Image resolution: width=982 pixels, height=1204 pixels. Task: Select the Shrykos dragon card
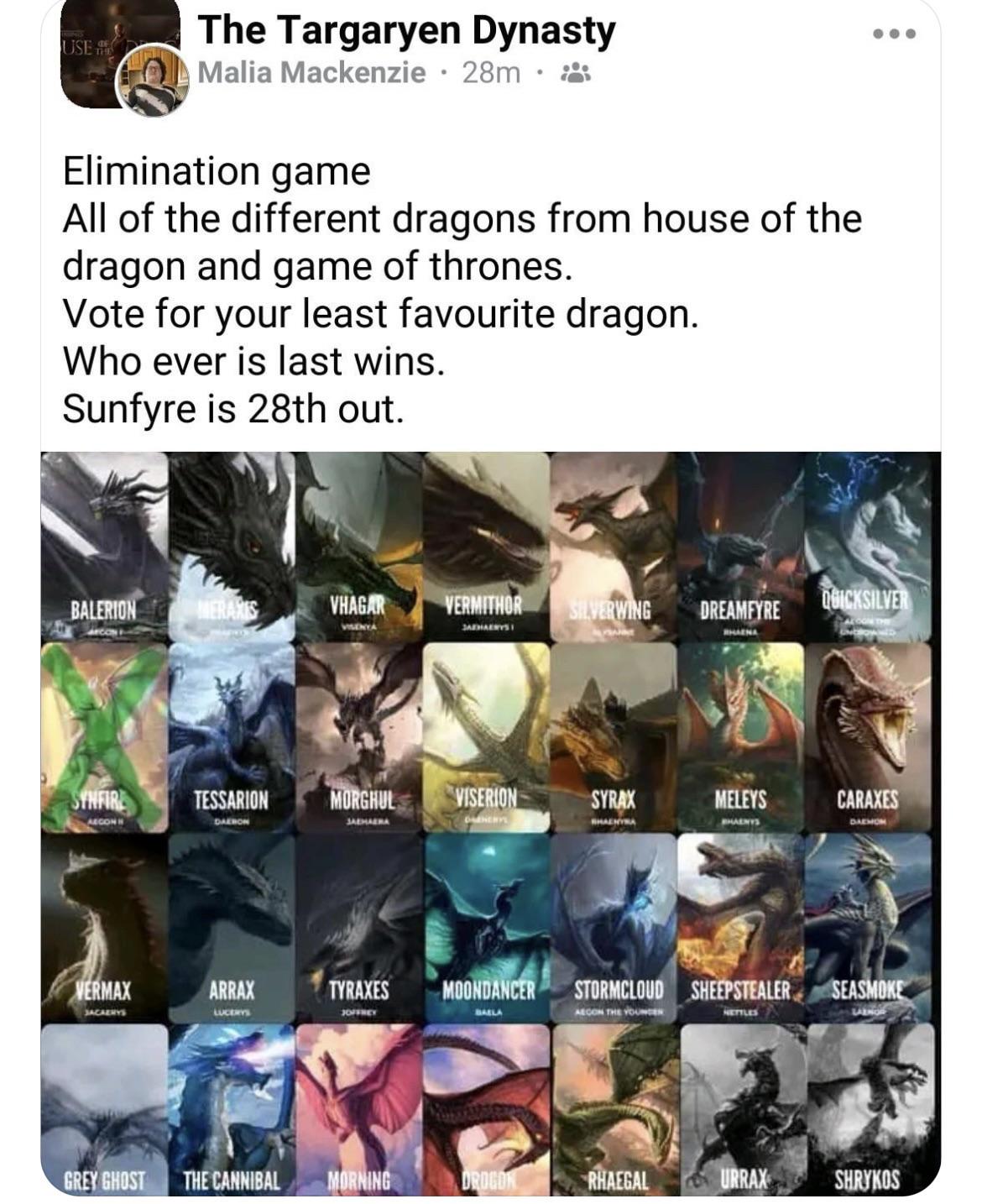click(870, 1109)
